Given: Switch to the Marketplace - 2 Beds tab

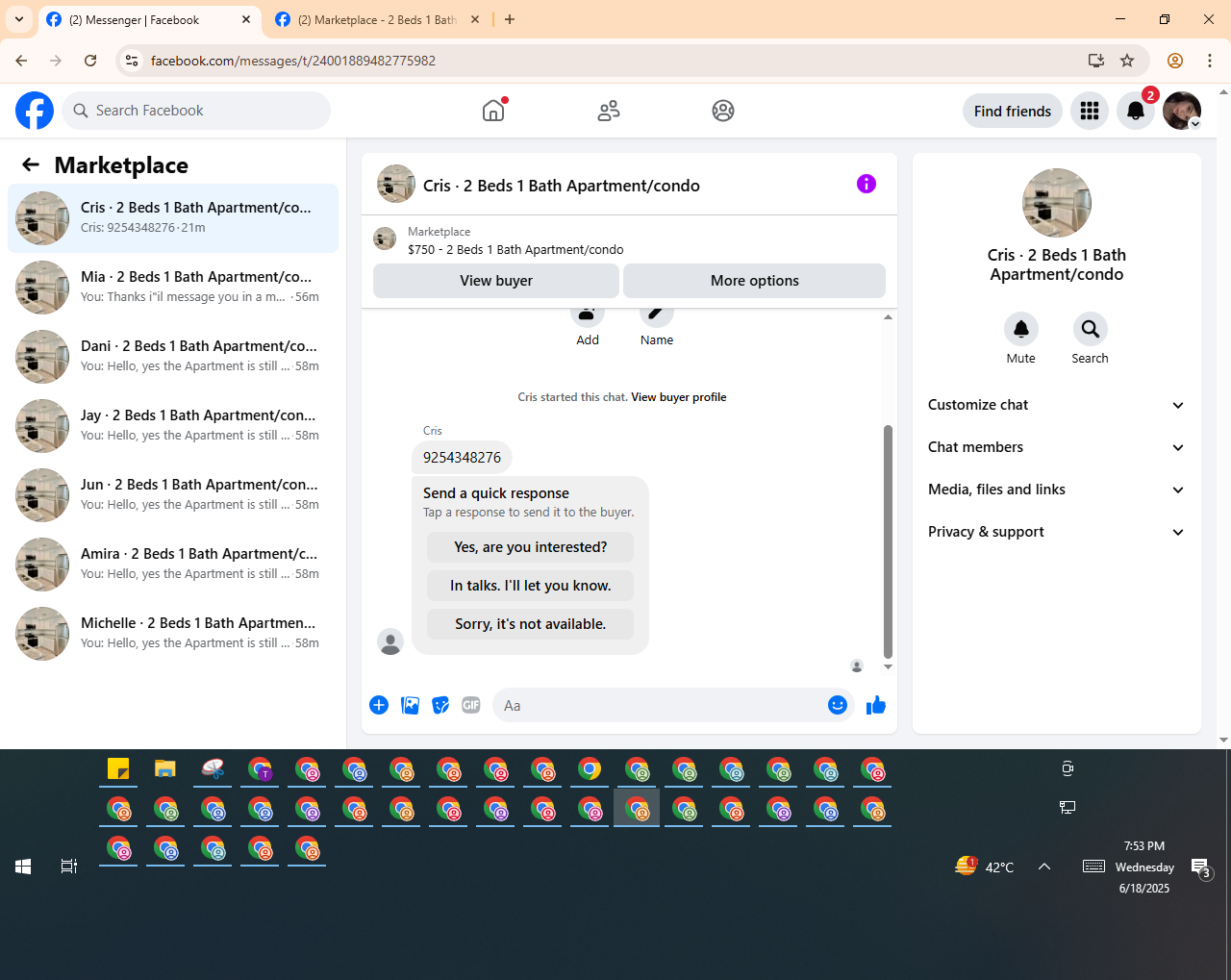Looking at the screenshot, I should [x=377, y=19].
